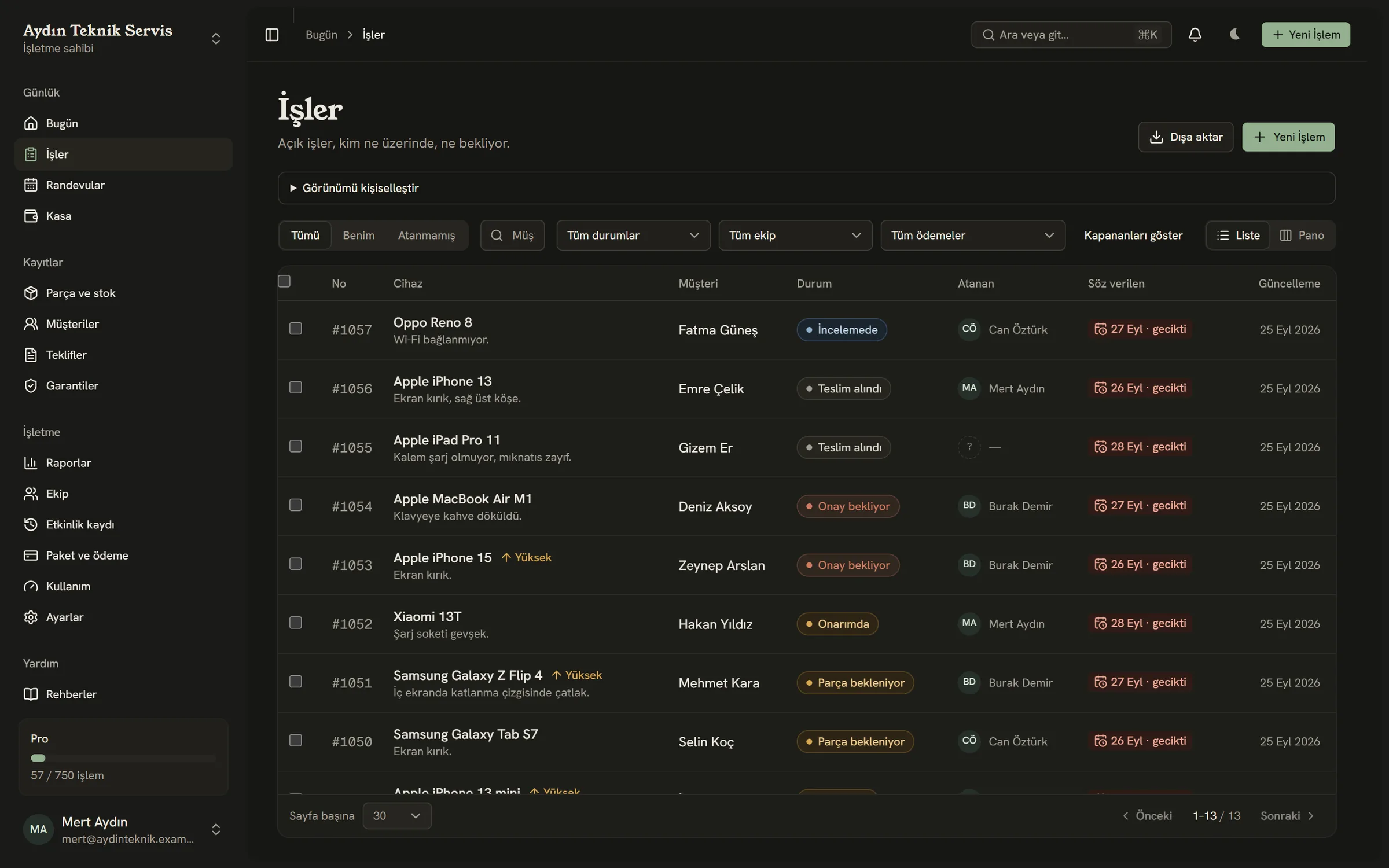The width and height of the screenshot is (1389, 868).
Task: Open Kasa wallet page
Action: (123, 216)
